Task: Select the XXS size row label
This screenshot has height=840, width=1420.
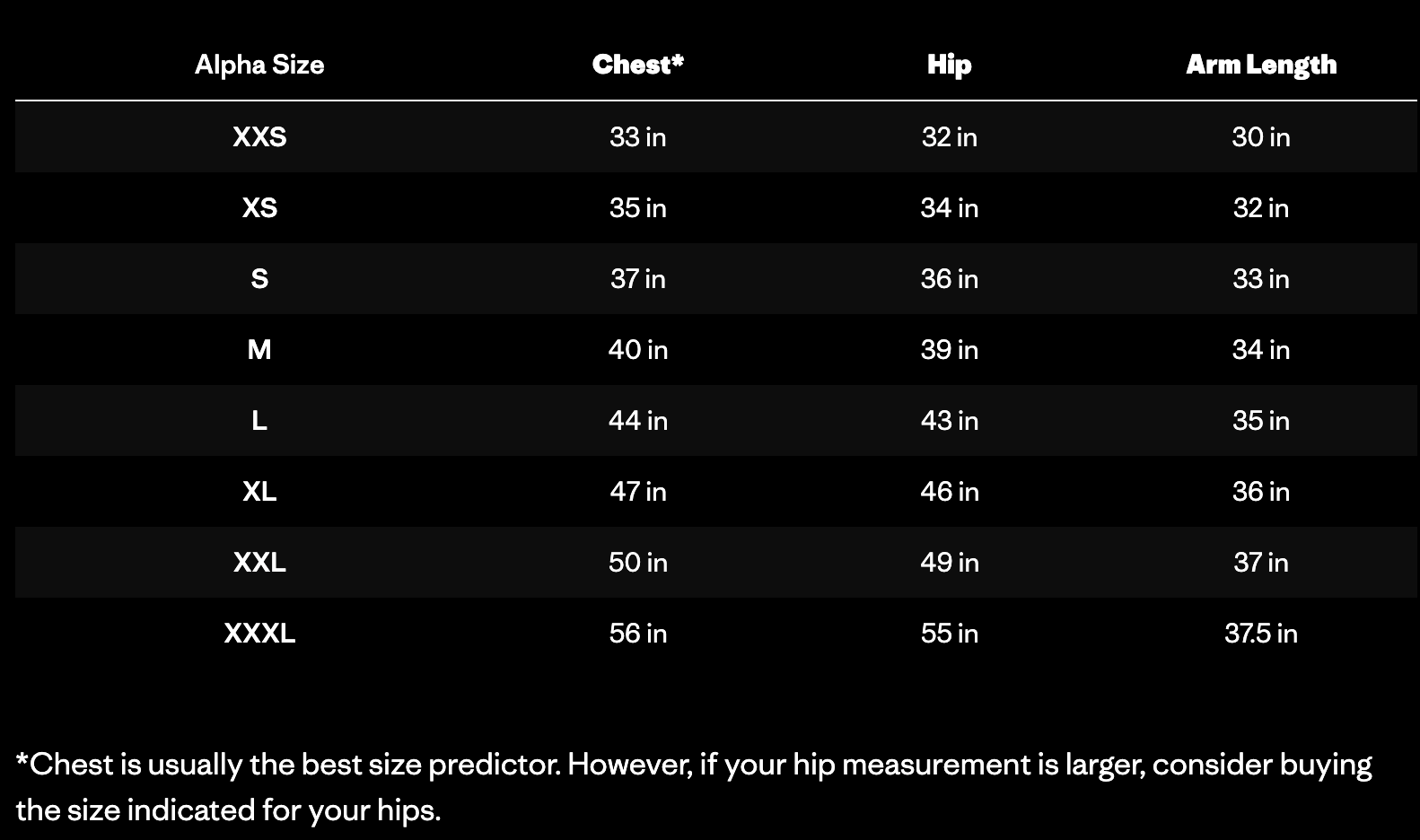Action: click(x=259, y=136)
